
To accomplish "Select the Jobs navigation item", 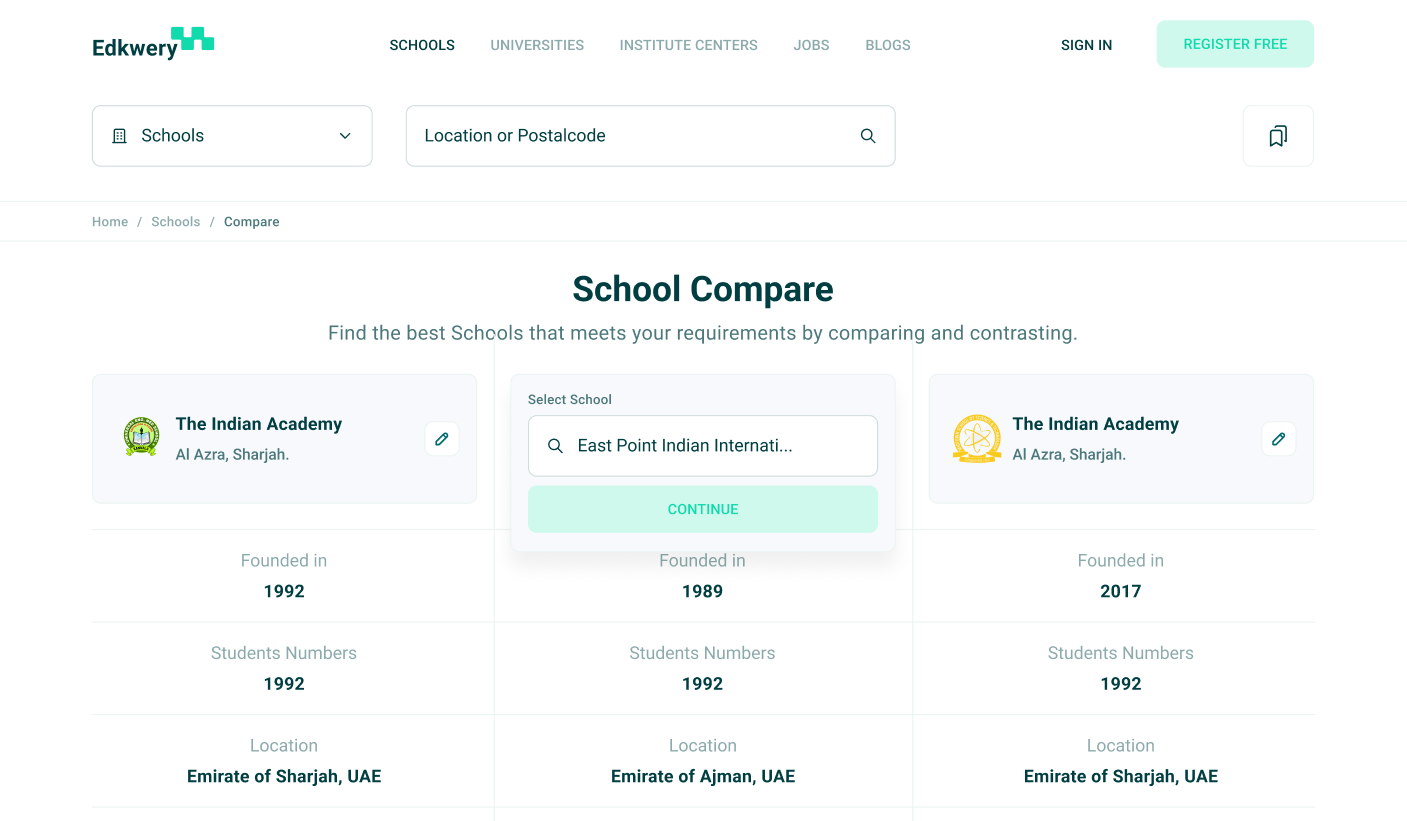I will pos(811,45).
